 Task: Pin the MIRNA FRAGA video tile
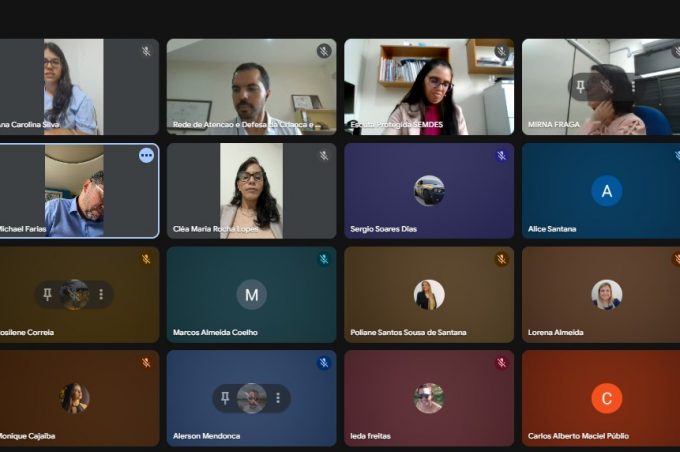click(580, 87)
